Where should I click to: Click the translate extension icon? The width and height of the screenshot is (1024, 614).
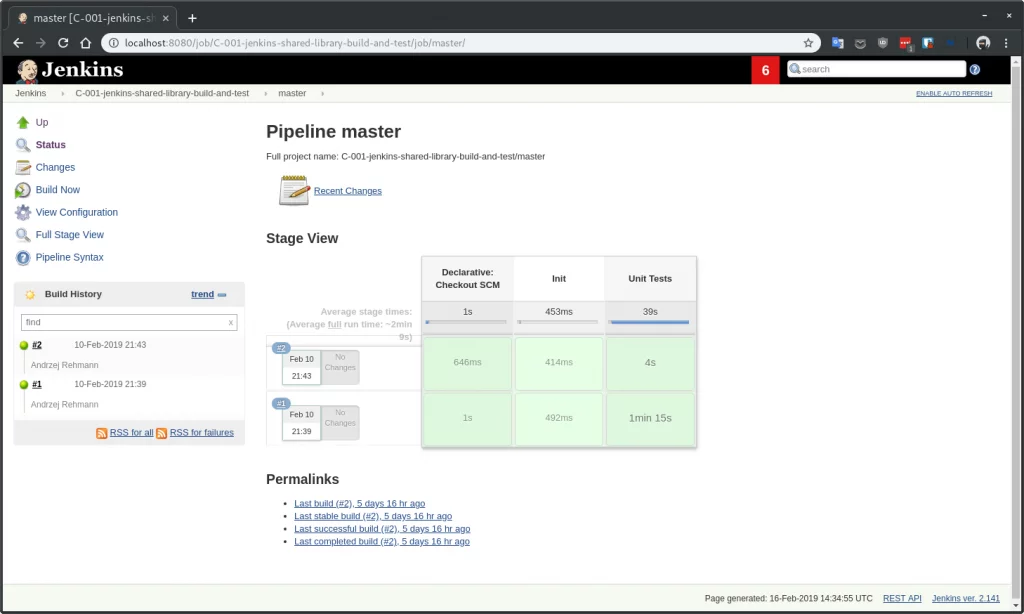tap(837, 43)
